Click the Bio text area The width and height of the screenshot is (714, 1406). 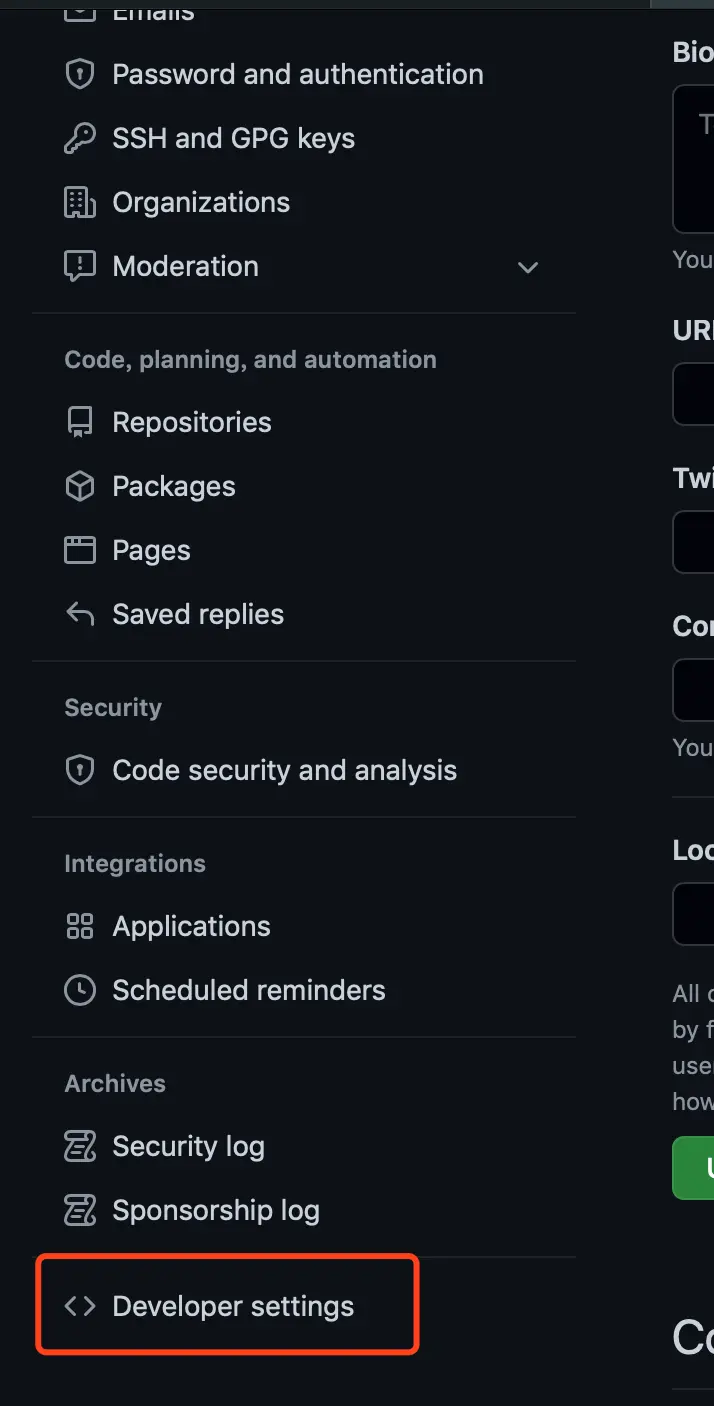click(694, 160)
